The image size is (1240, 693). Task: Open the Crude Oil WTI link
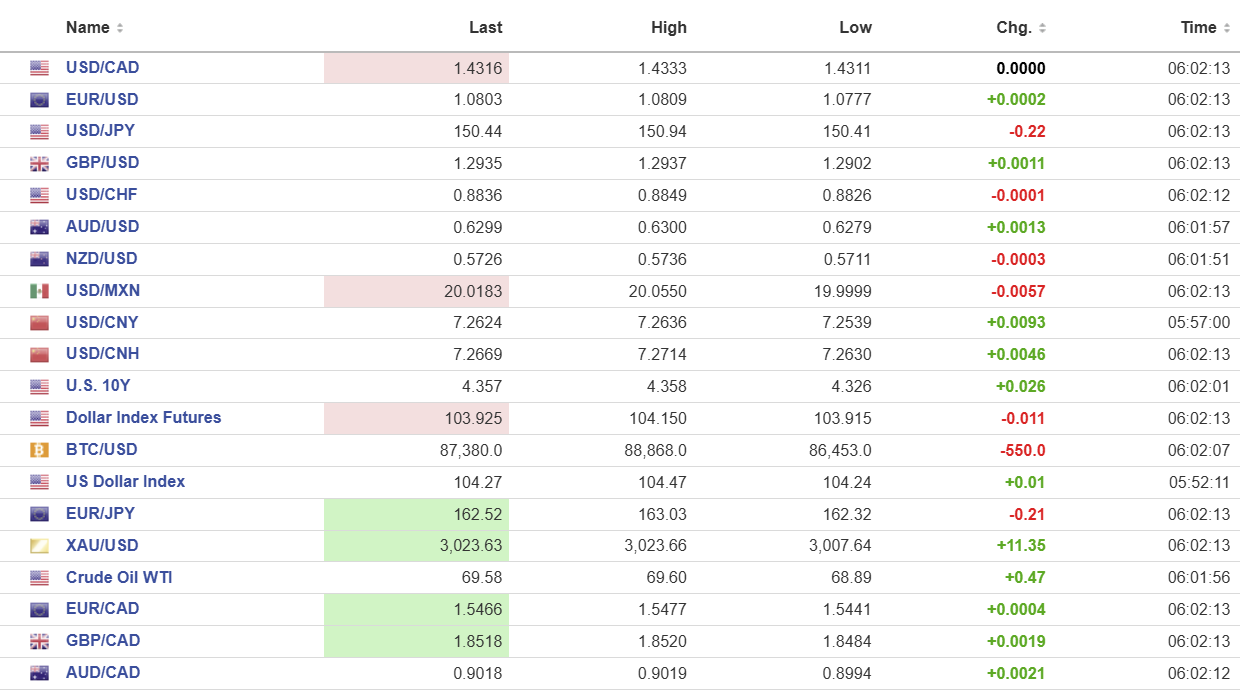[119, 578]
